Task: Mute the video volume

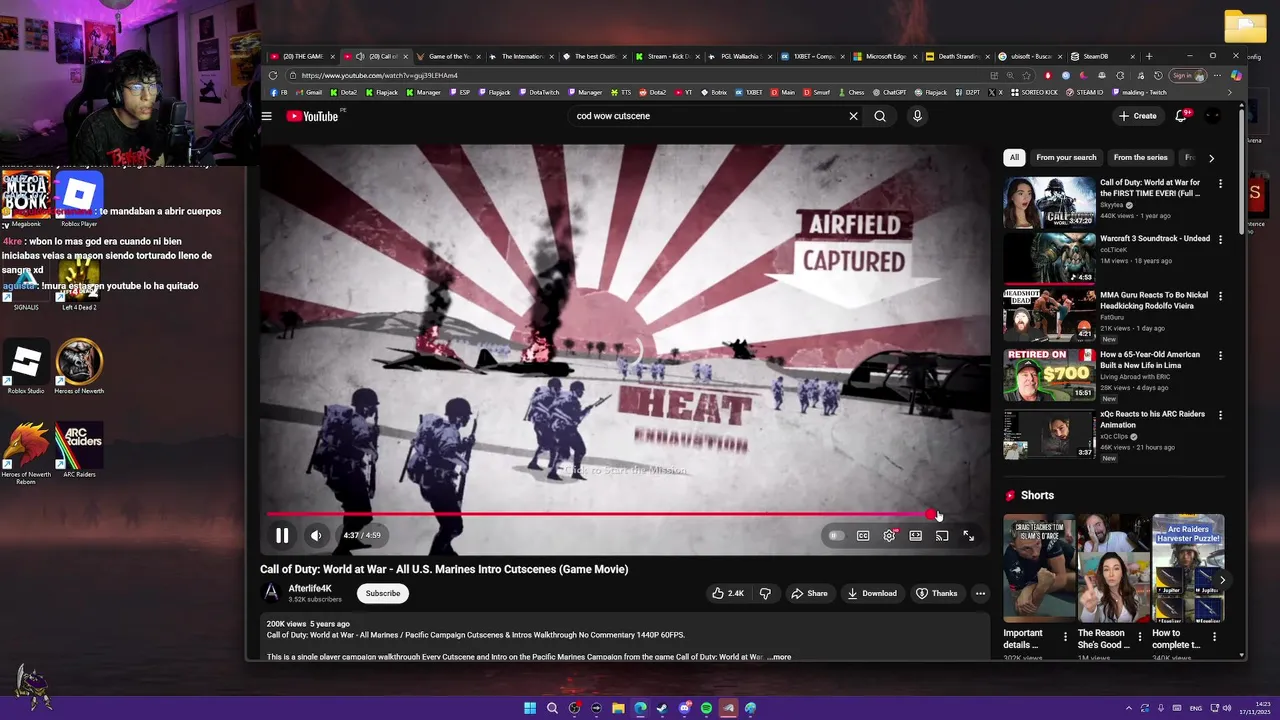Action: pyautogui.click(x=316, y=536)
